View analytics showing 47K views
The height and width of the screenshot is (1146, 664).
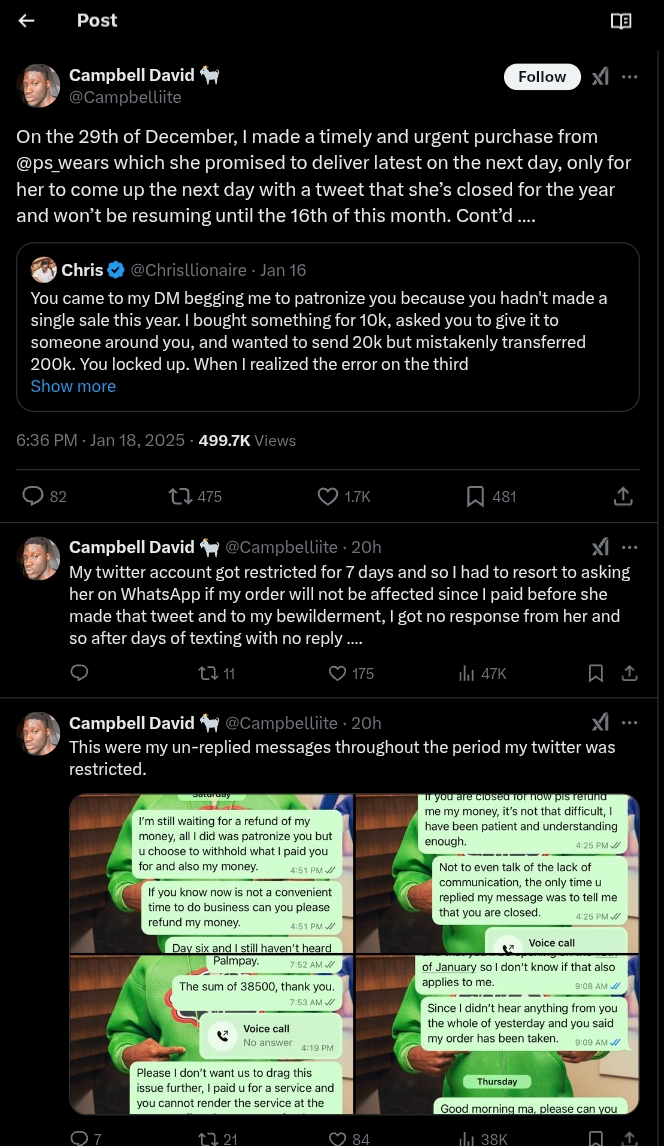(x=482, y=674)
